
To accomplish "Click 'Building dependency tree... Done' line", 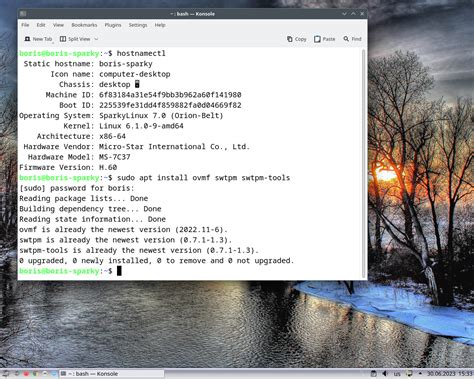I will tap(90, 209).
